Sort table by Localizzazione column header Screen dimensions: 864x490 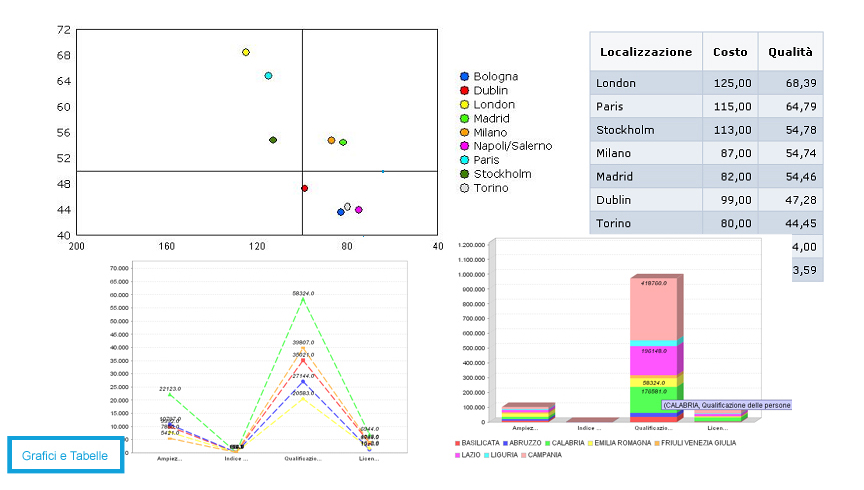645,52
